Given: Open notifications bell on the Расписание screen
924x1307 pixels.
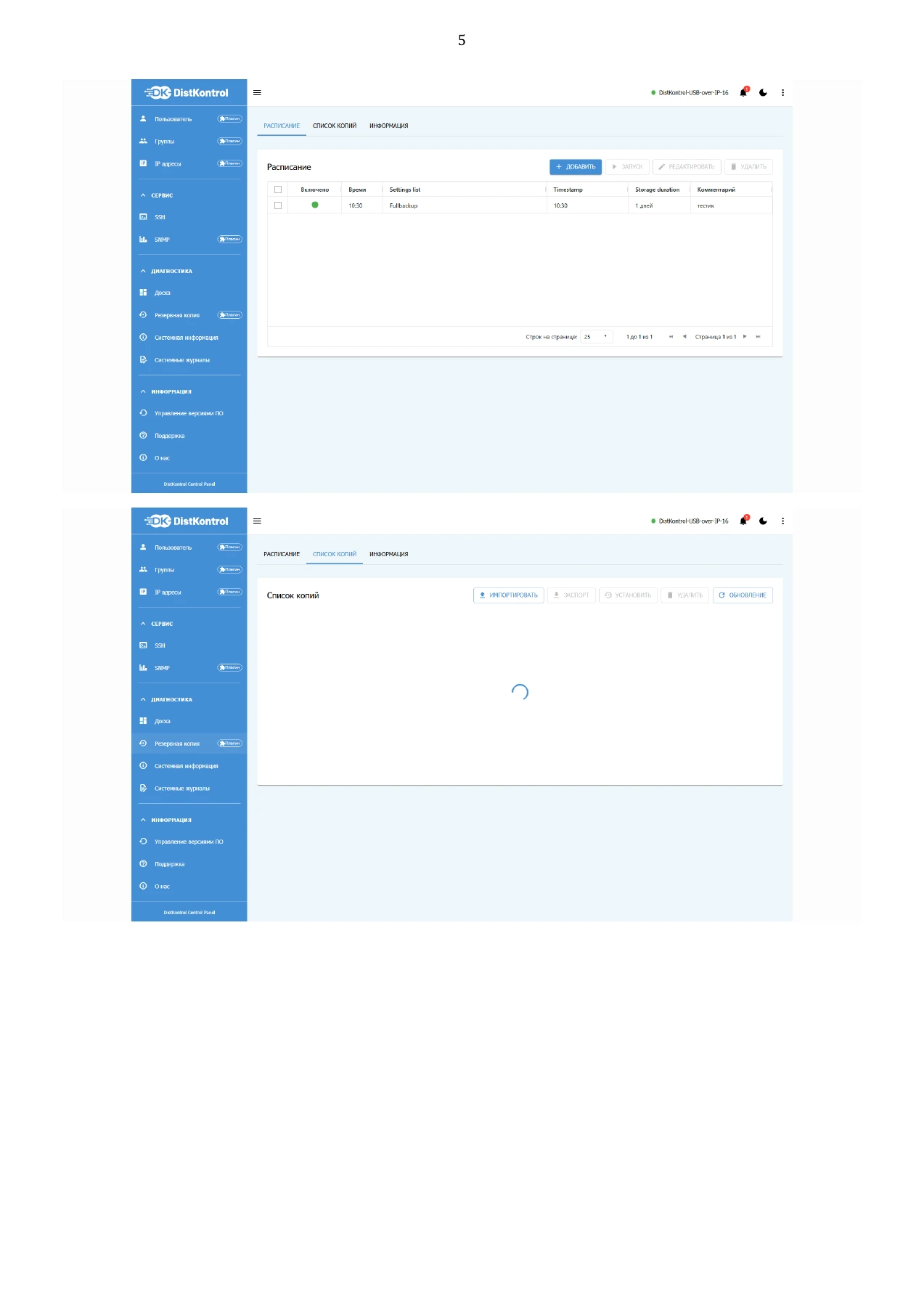Looking at the screenshot, I should coord(743,92).
